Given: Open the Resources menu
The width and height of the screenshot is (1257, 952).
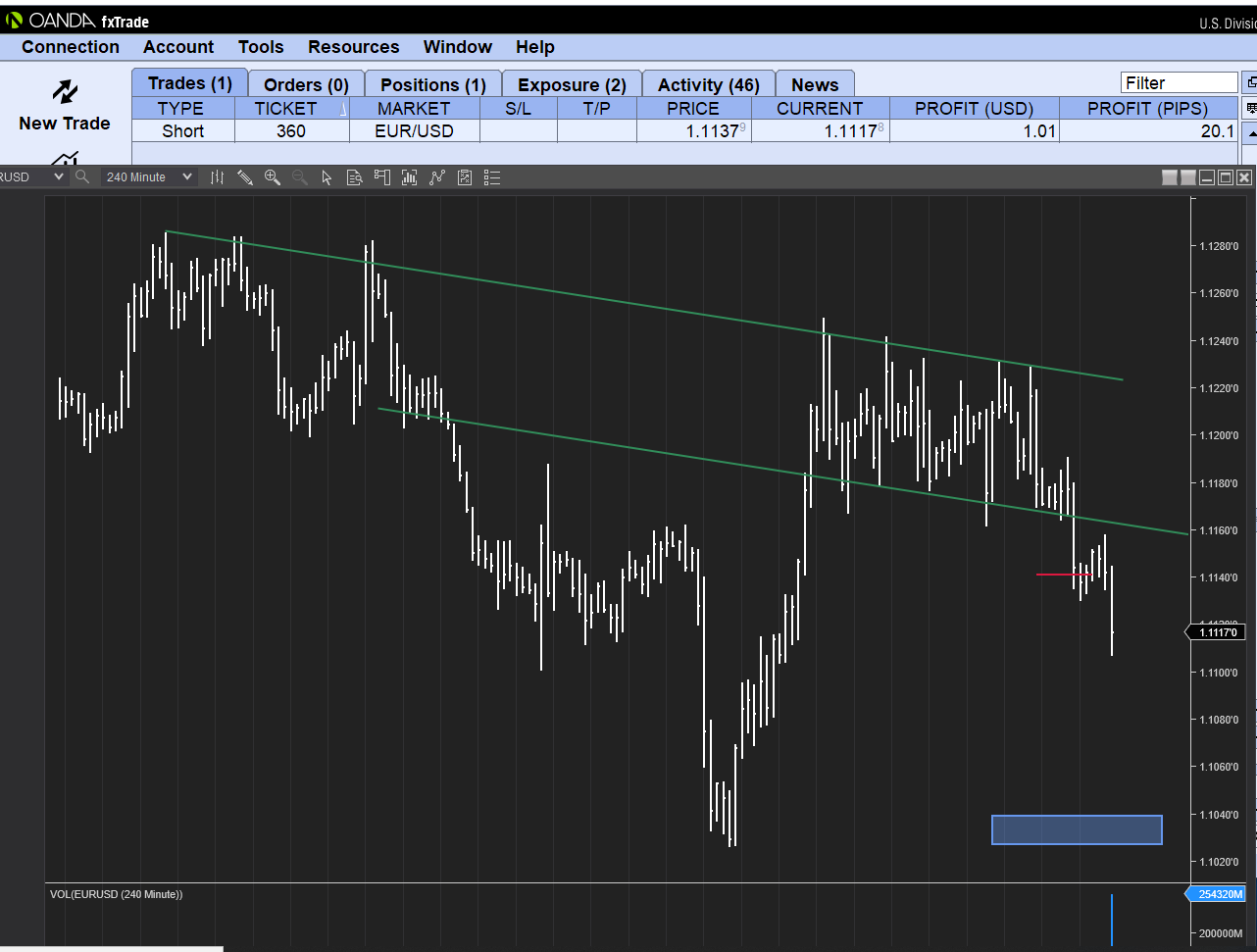Looking at the screenshot, I should (354, 47).
